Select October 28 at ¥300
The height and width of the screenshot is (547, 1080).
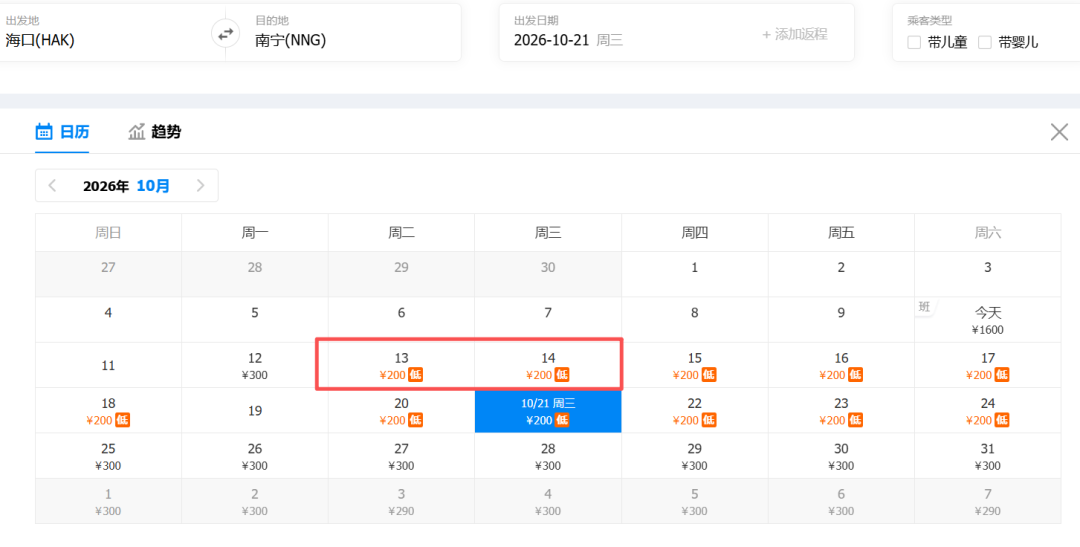(548, 456)
